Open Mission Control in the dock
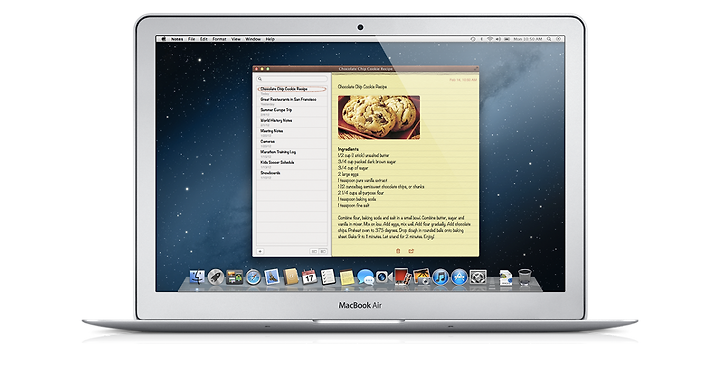 pyautogui.click(x=234, y=277)
